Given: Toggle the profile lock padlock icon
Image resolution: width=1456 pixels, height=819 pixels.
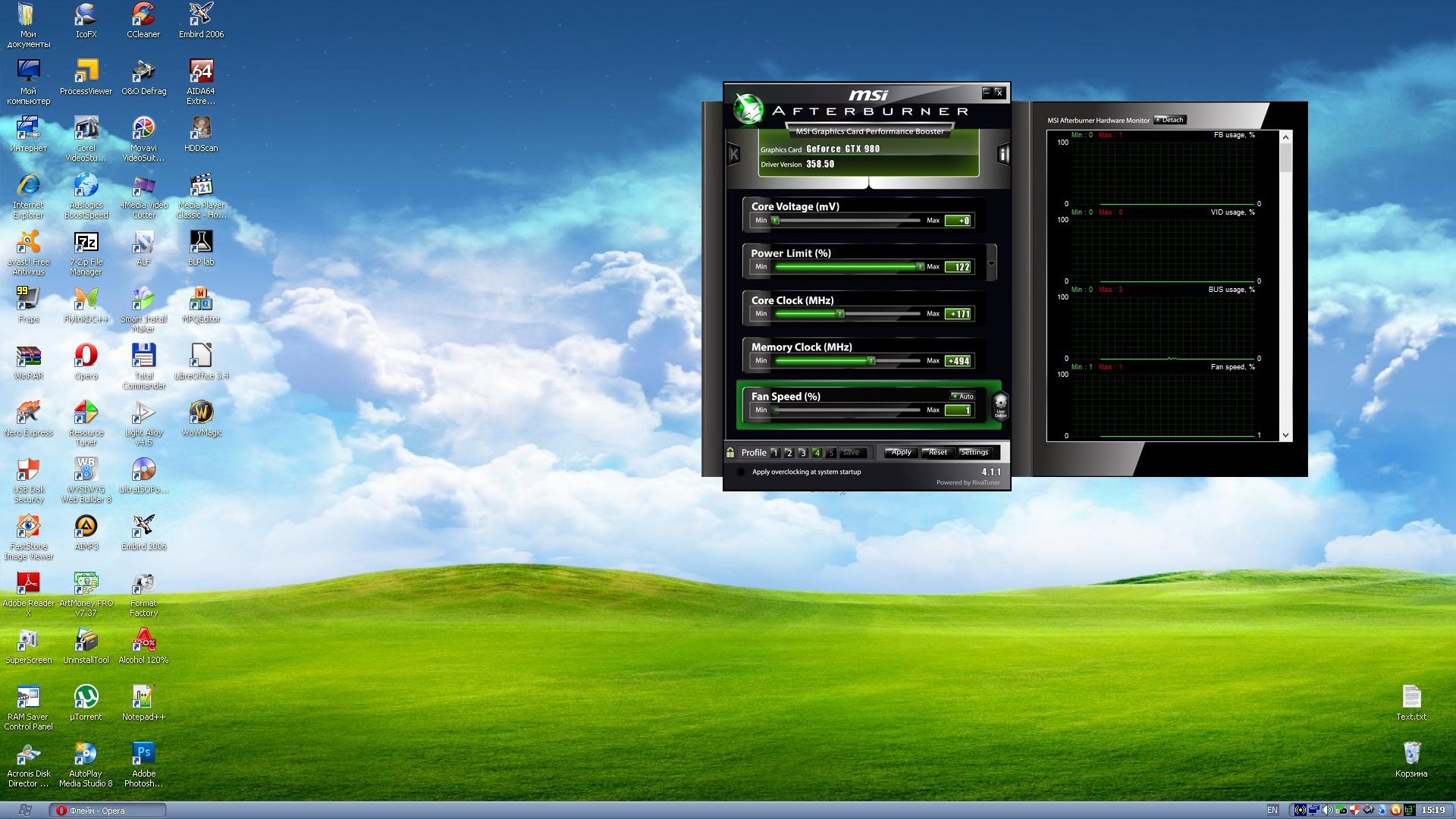Looking at the screenshot, I should (x=730, y=453).
